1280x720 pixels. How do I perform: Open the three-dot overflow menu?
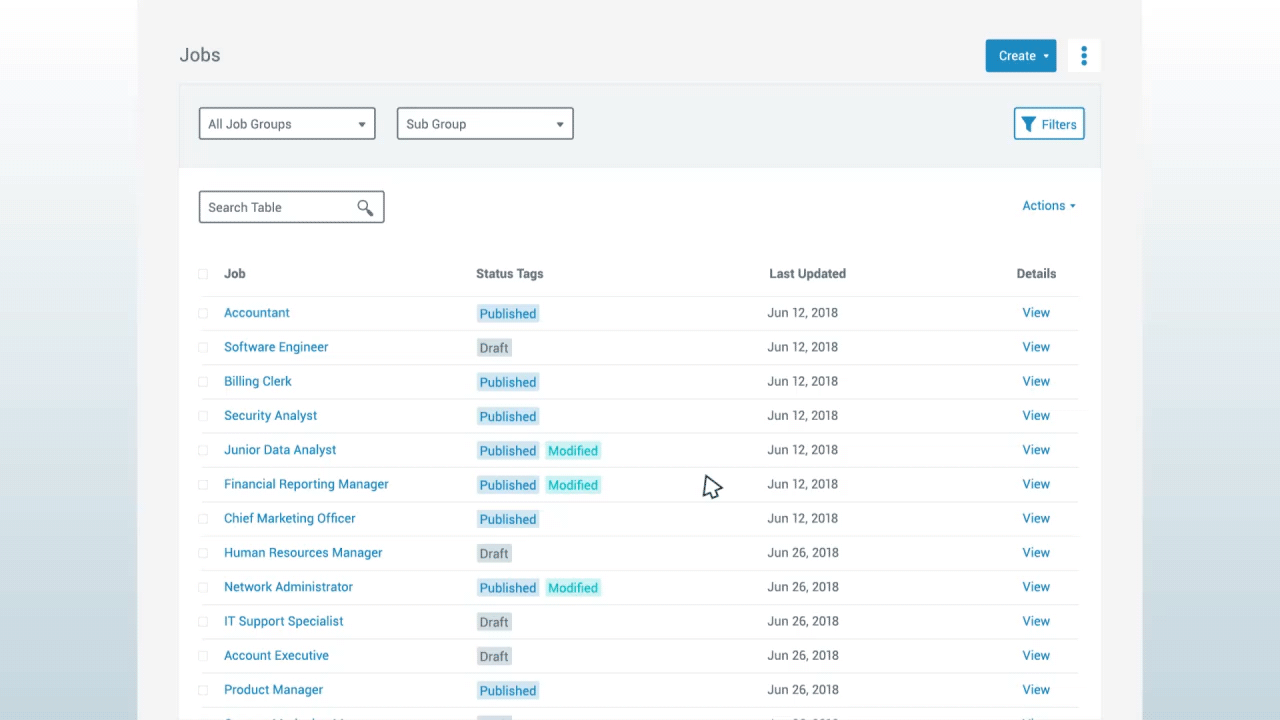(1084, 55)
